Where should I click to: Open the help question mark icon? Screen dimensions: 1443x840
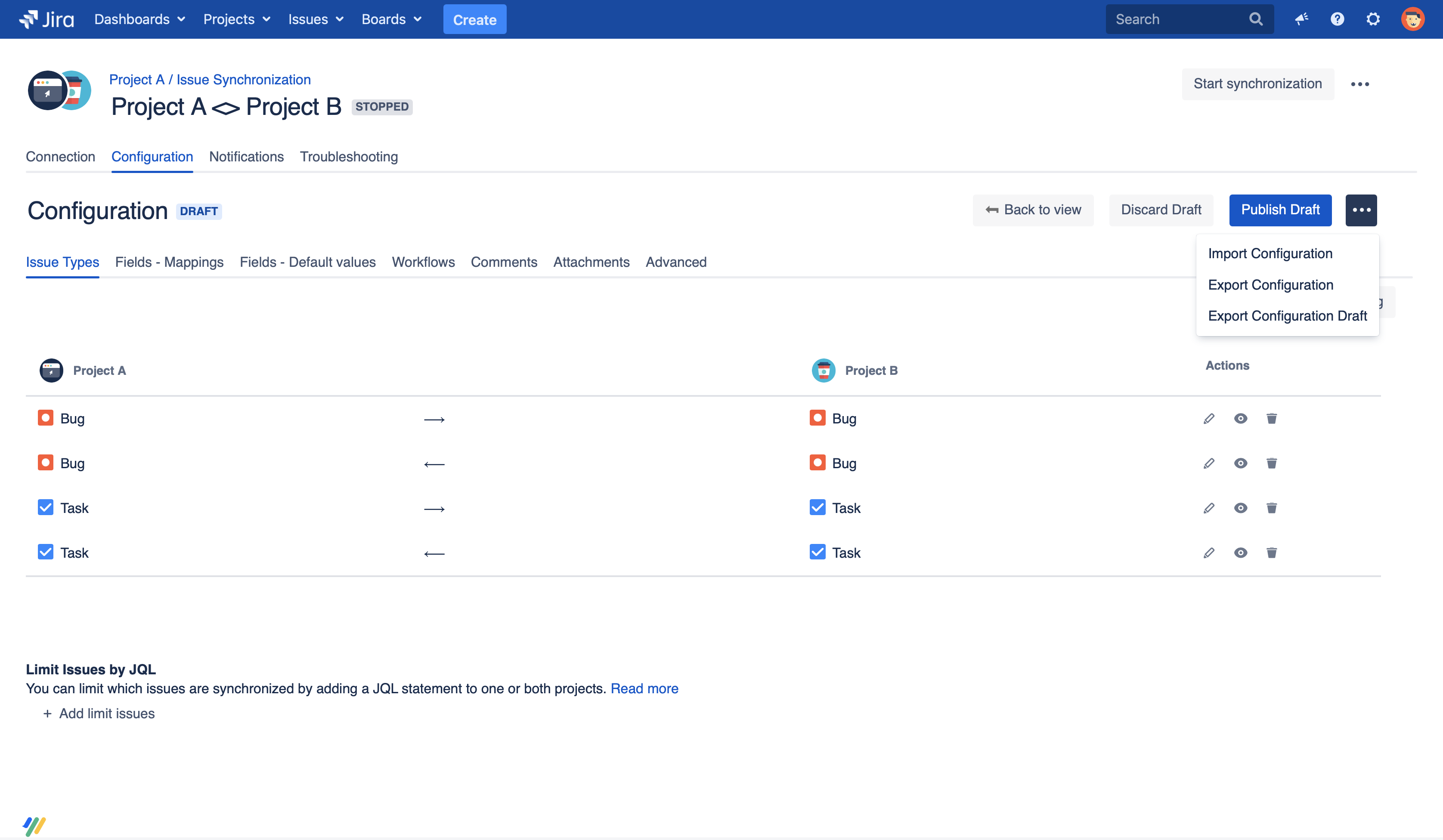[x=1337, y=19]
